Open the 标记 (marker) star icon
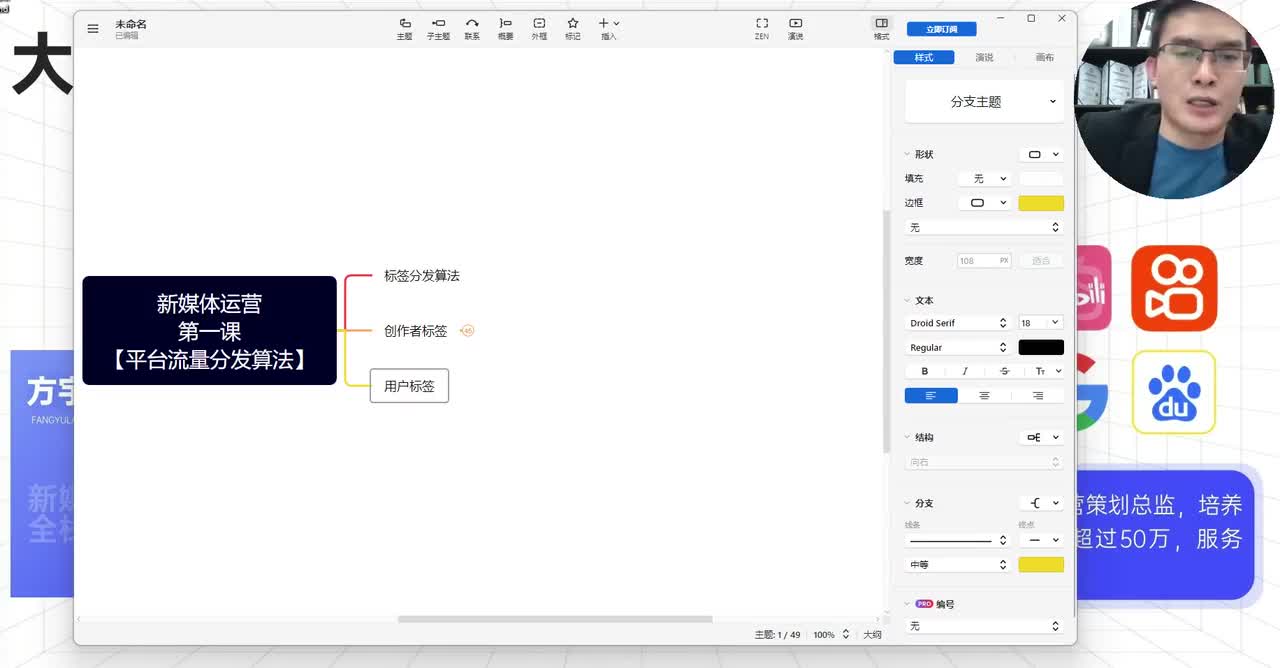Image resolution: width=1280 pixels, height=668 pixels. (573, 29)
